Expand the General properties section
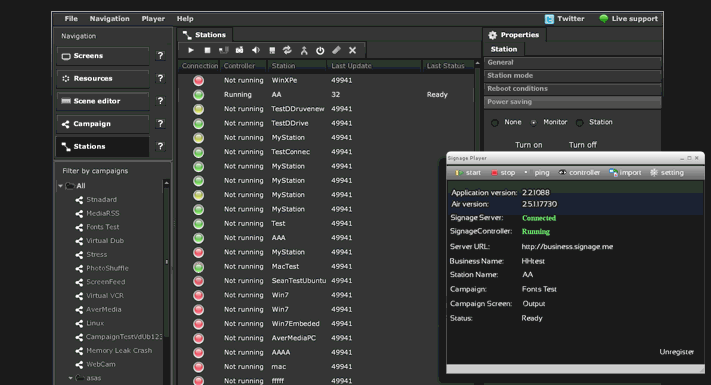The image size is (711, 385). [572, 63]
